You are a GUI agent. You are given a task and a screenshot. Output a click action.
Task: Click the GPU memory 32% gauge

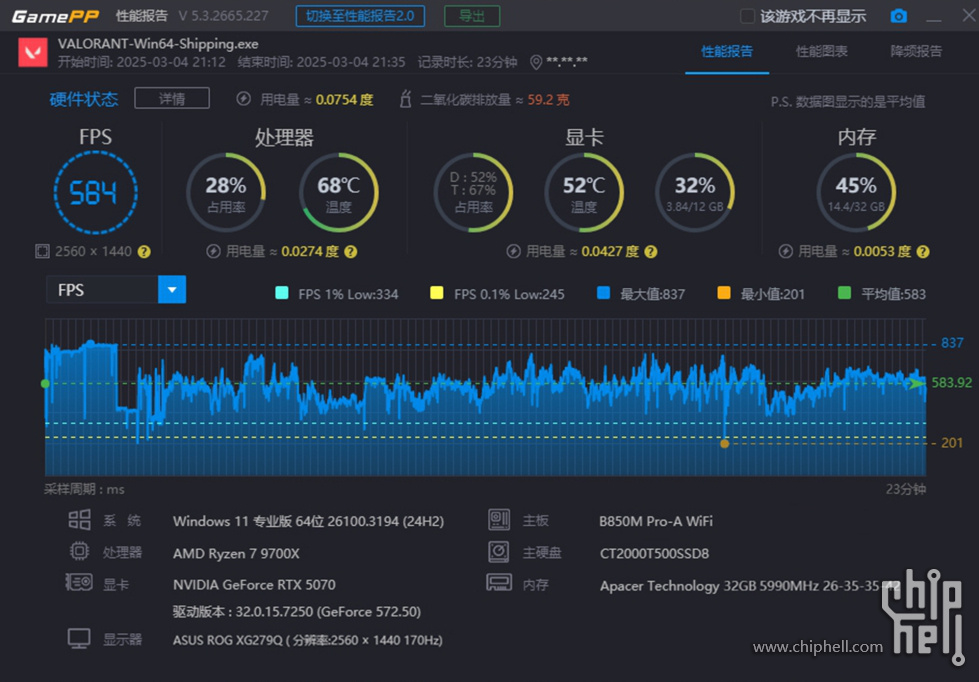[x=694, y=192]
